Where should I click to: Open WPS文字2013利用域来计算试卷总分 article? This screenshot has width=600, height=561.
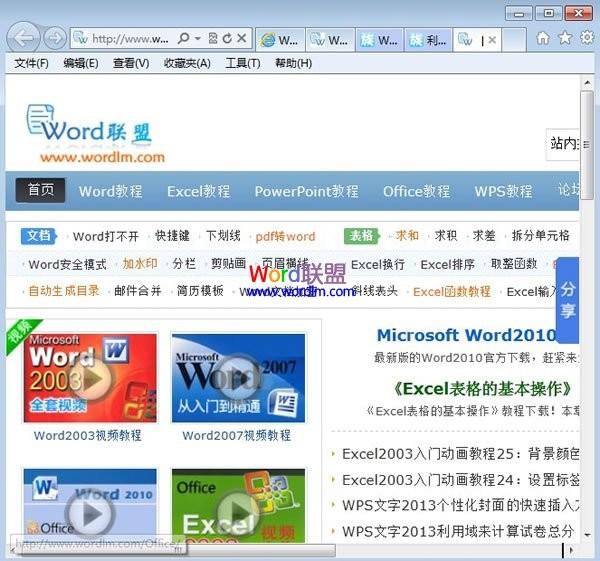pyautogui.click(x=458, y=532)
